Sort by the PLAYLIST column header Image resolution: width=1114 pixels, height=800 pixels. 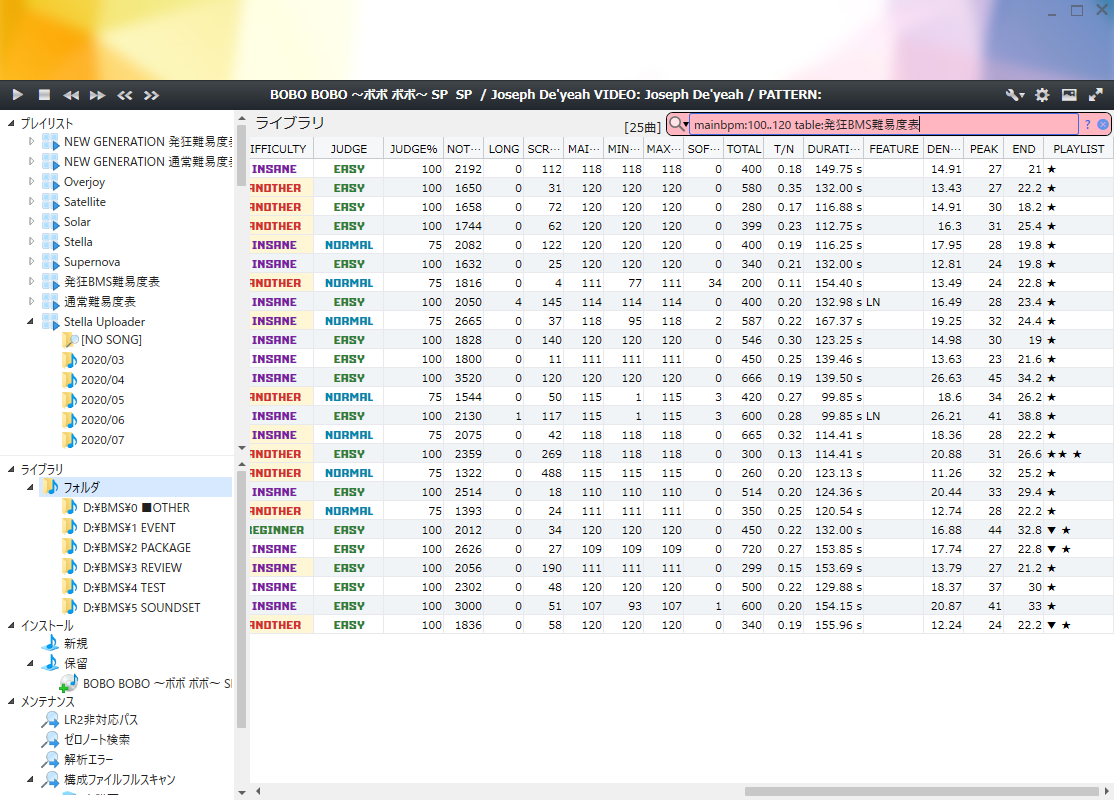[x=1078, y=148]
